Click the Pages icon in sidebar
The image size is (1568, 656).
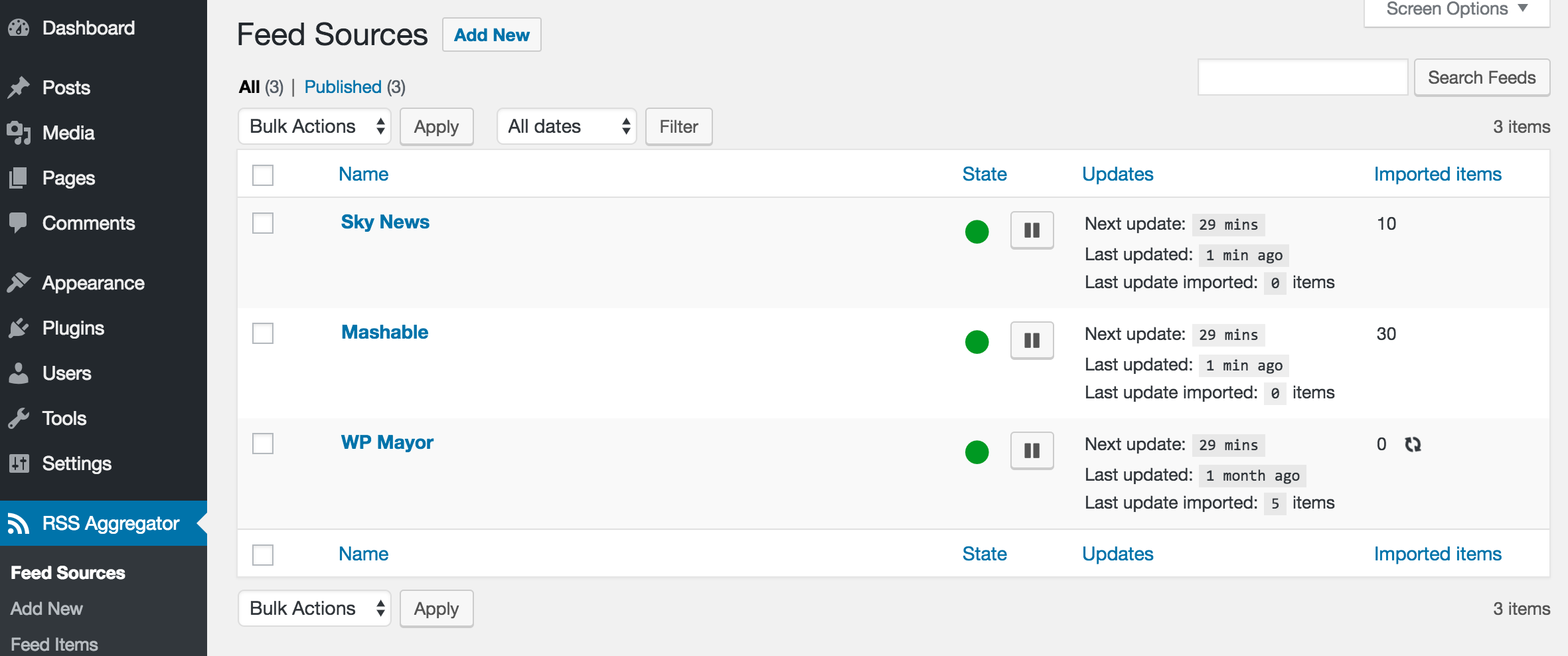coord(19,178)
